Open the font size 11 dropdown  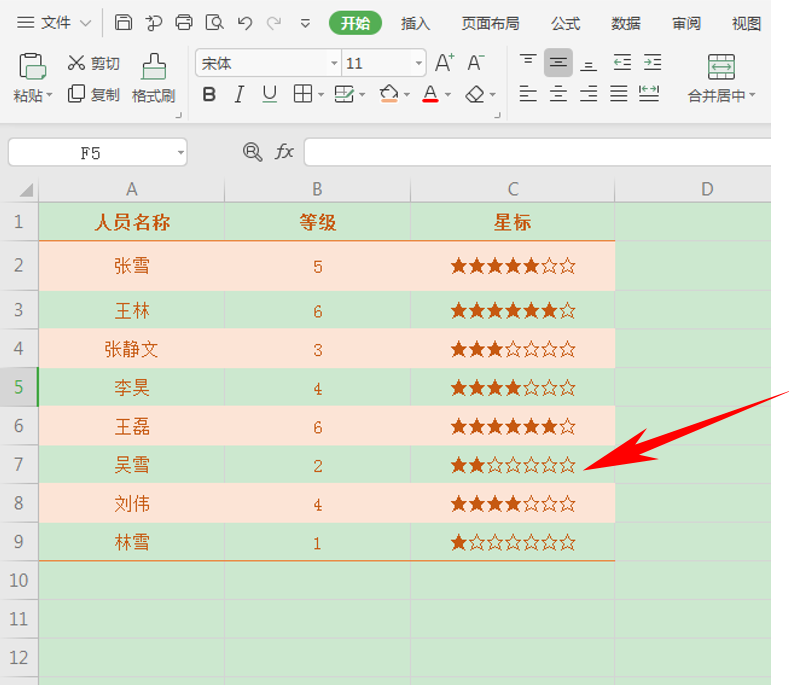[x=418, y=63]
